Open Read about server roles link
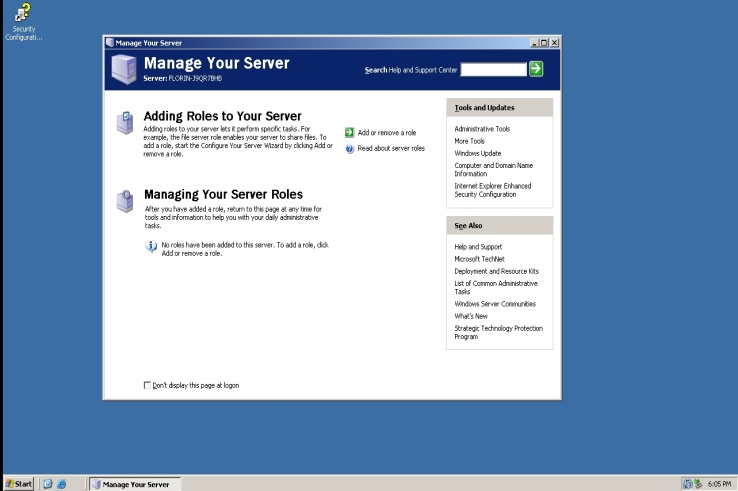This screenshot has width=738, height=491. click(391, 148)
